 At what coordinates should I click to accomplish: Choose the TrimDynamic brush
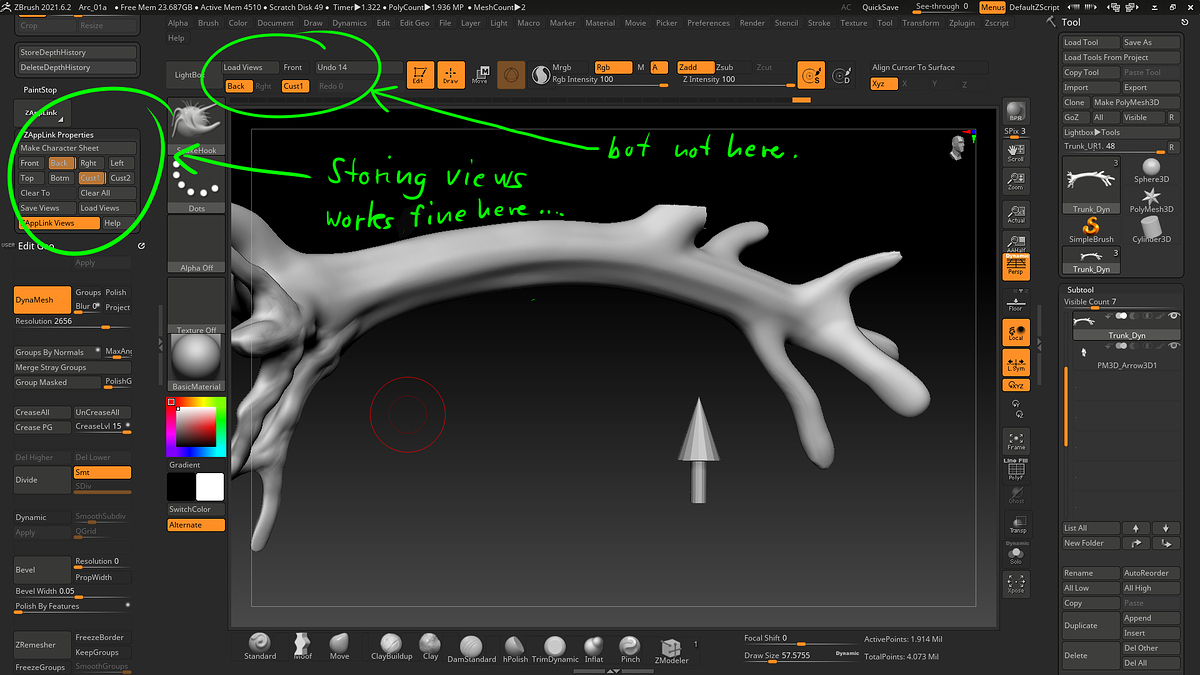[x=555, y=647]
